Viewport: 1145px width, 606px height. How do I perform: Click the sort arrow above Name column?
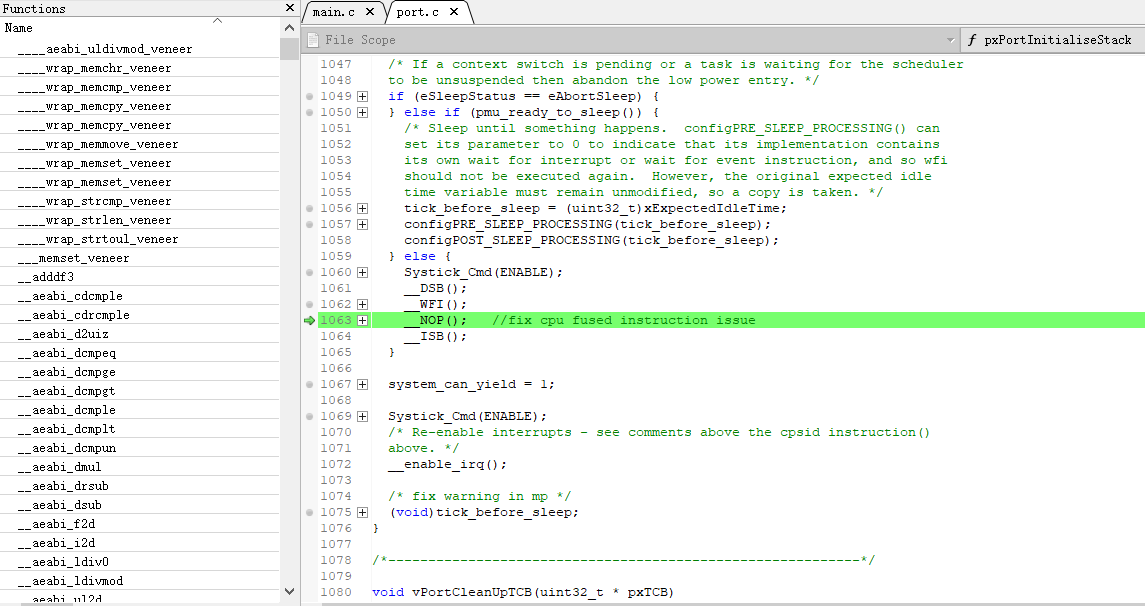[x=217, y=21]
